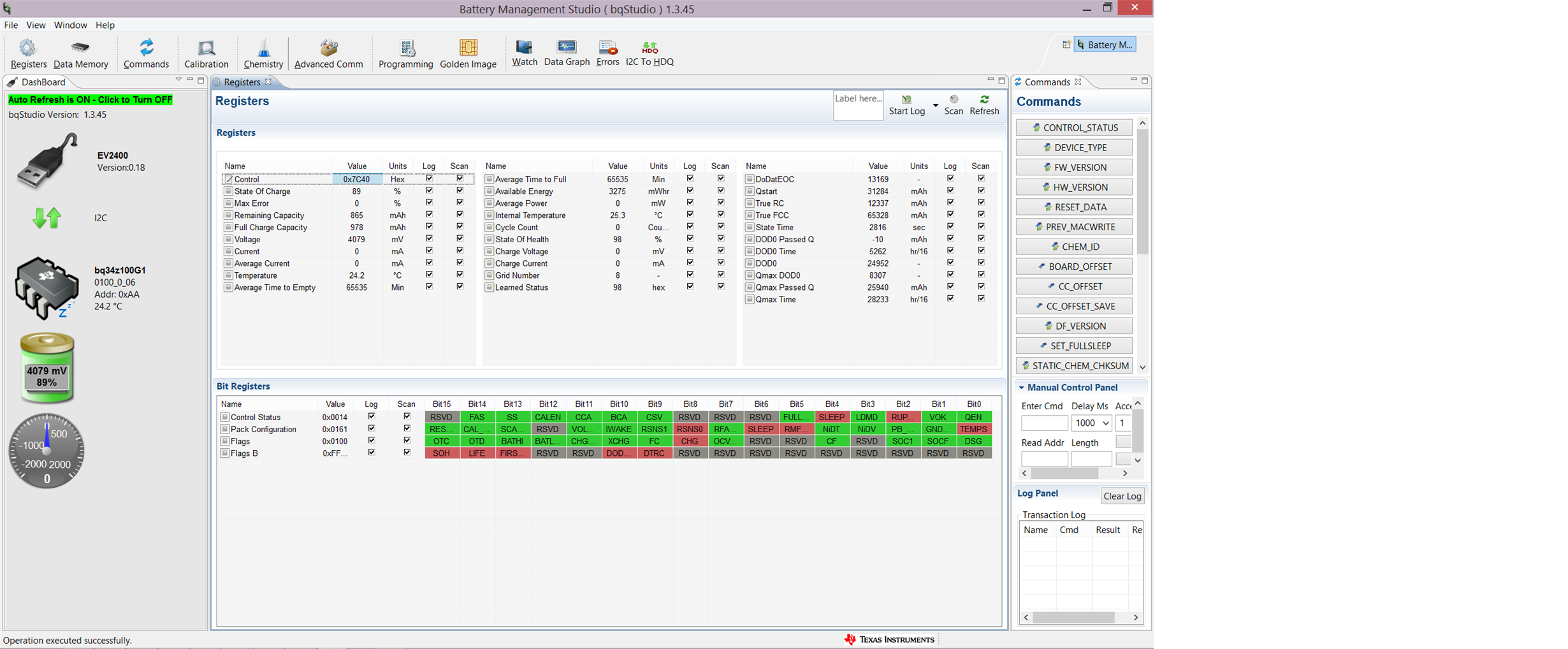
Task: Click the DEVICE_TYPE command button
Action: click(x=1074, y=147)
